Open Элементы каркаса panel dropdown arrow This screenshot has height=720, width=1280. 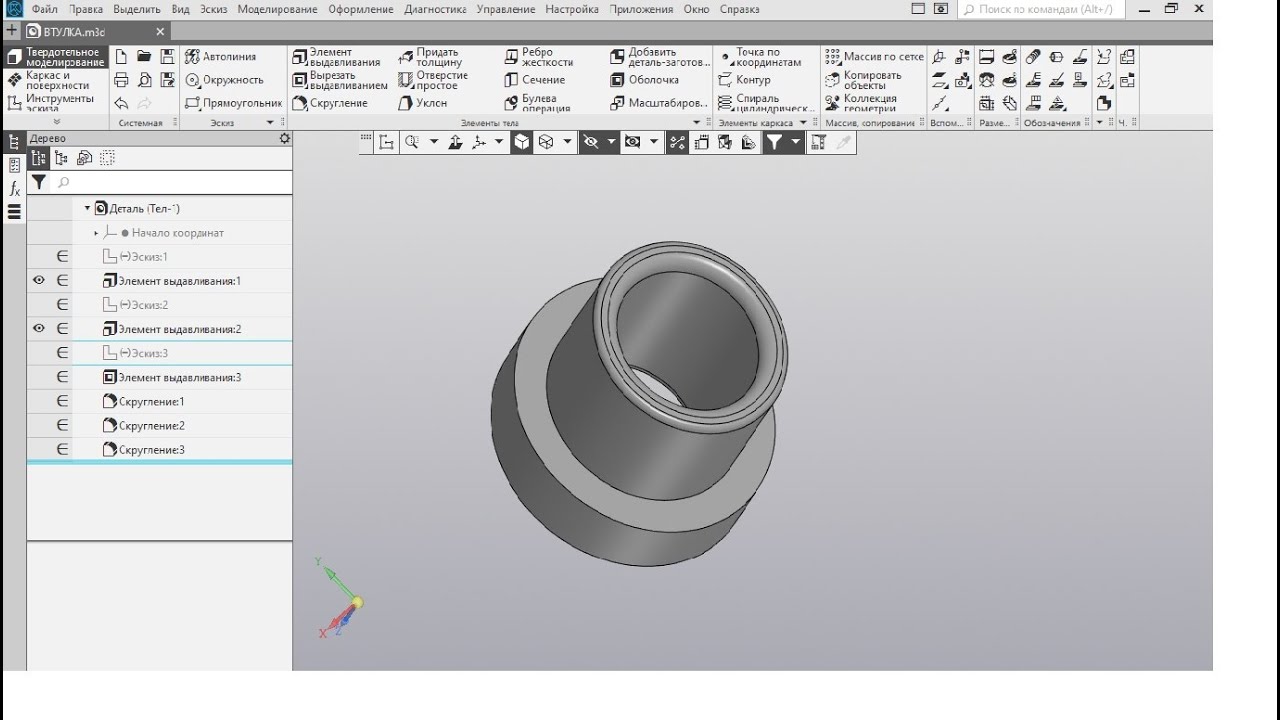(x=802, y=122)
